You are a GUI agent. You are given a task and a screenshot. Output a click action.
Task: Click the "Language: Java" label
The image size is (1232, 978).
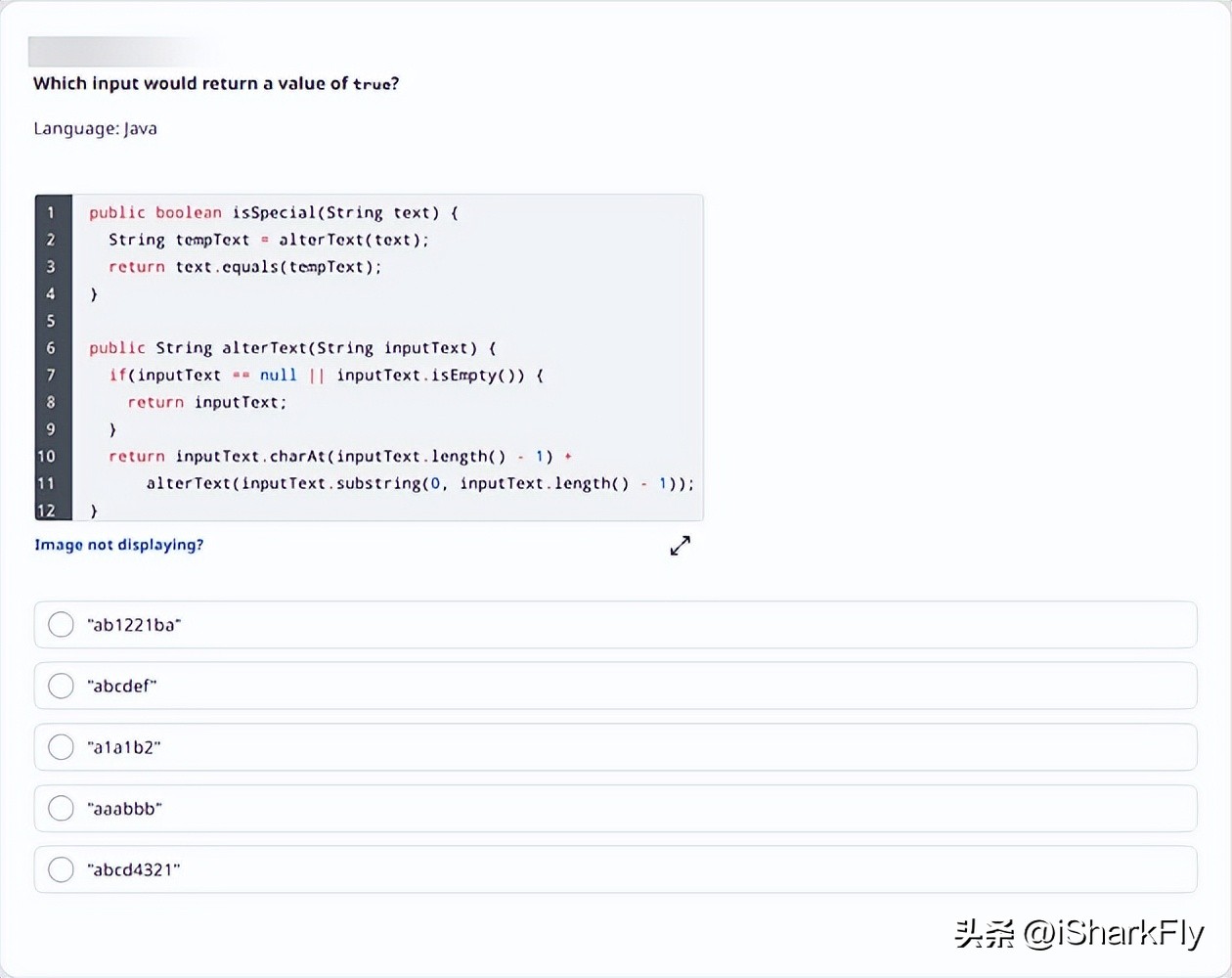96,128
